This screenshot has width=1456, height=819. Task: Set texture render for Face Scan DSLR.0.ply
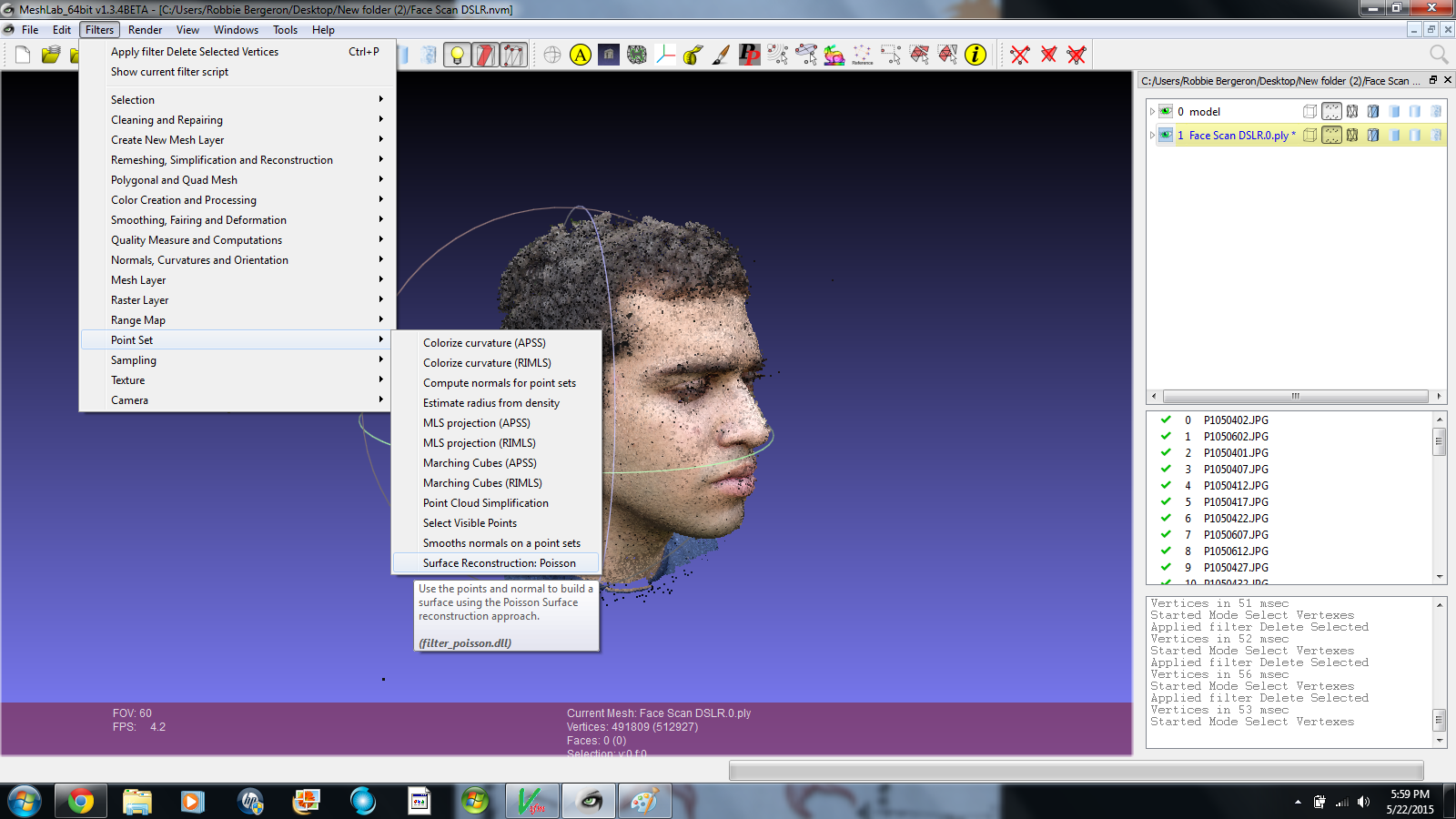click(x=1436, y=135)
